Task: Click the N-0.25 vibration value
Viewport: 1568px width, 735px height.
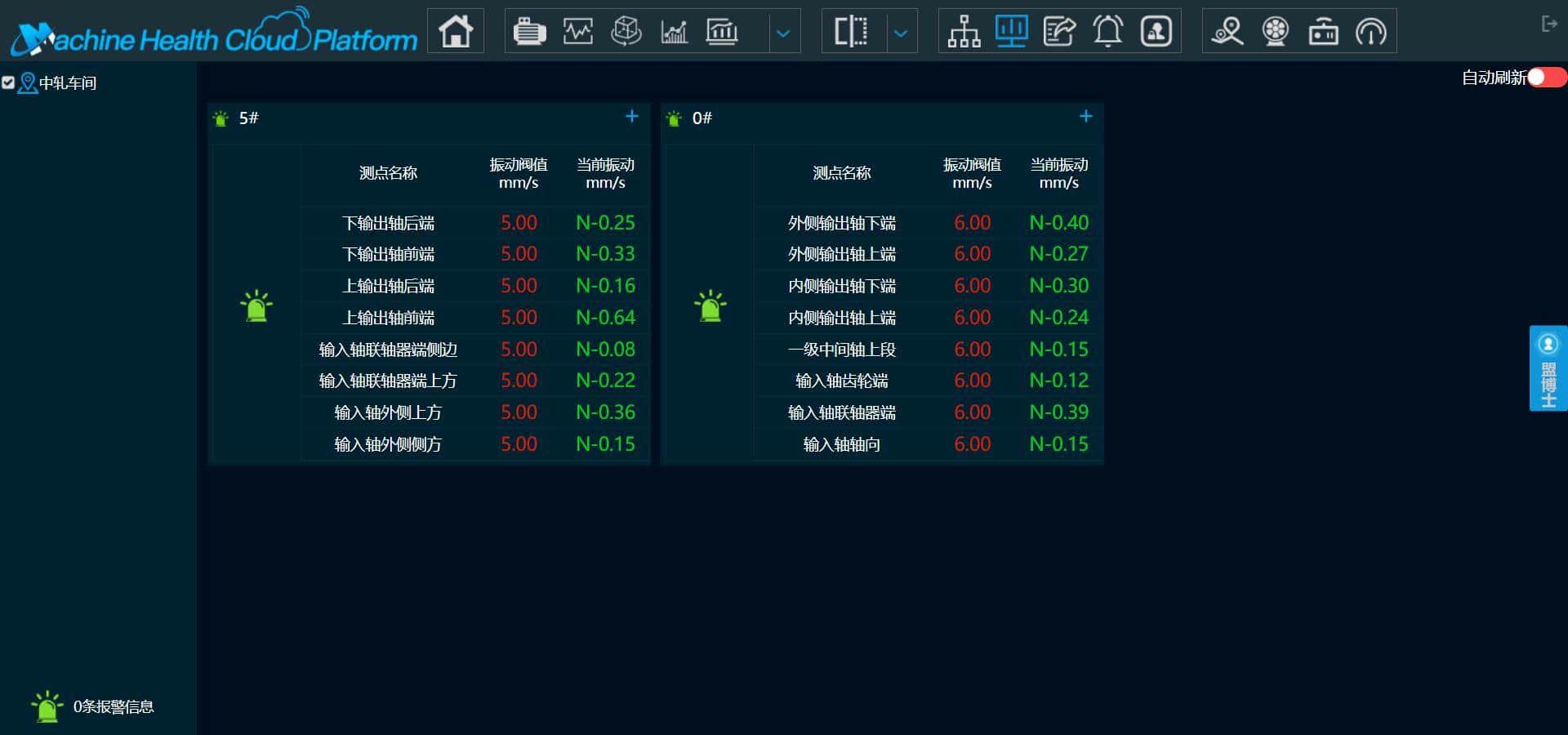Action: point(605,223)
